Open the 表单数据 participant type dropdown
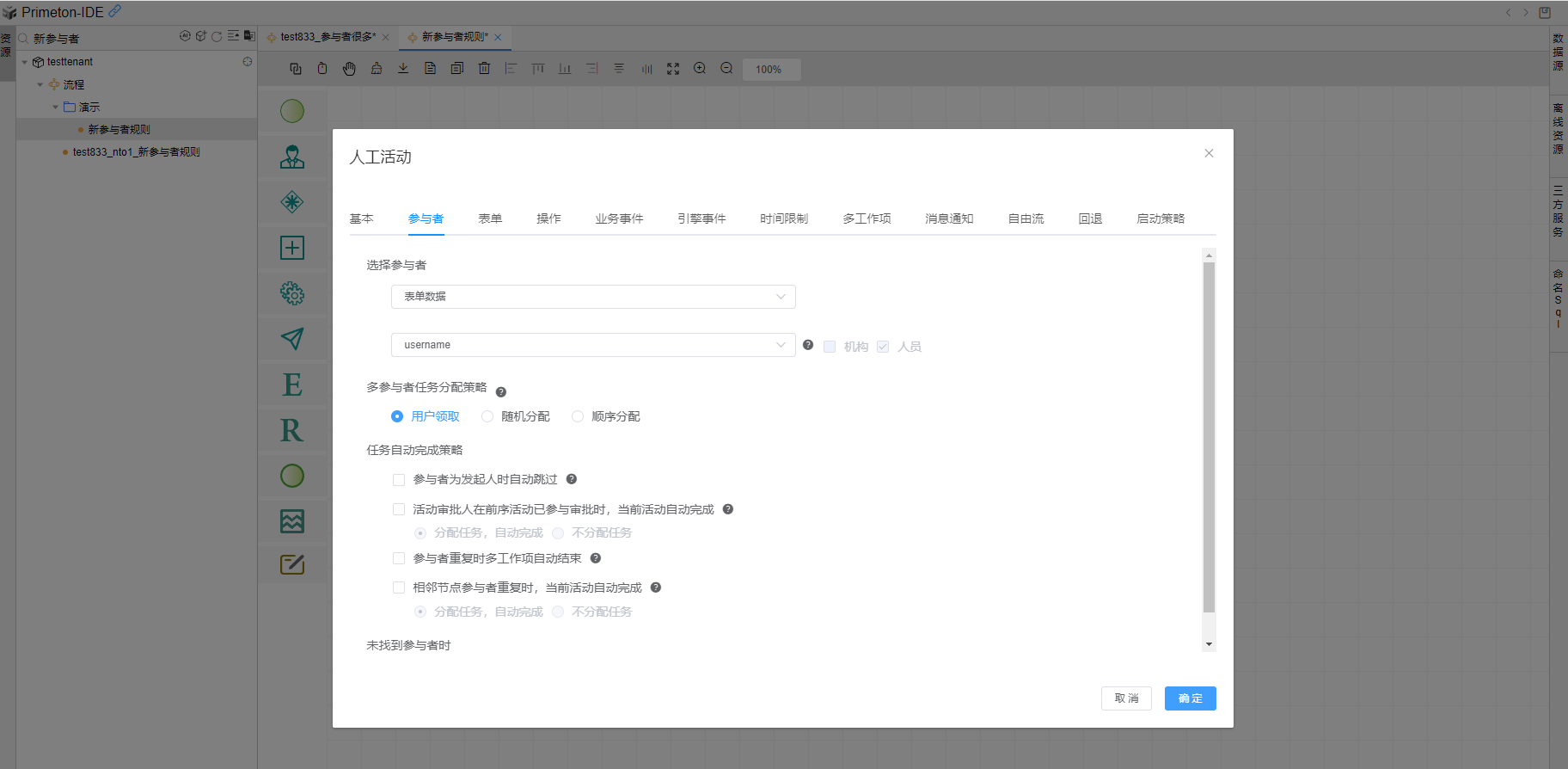The image size is (1568, 769). point(593,297)
